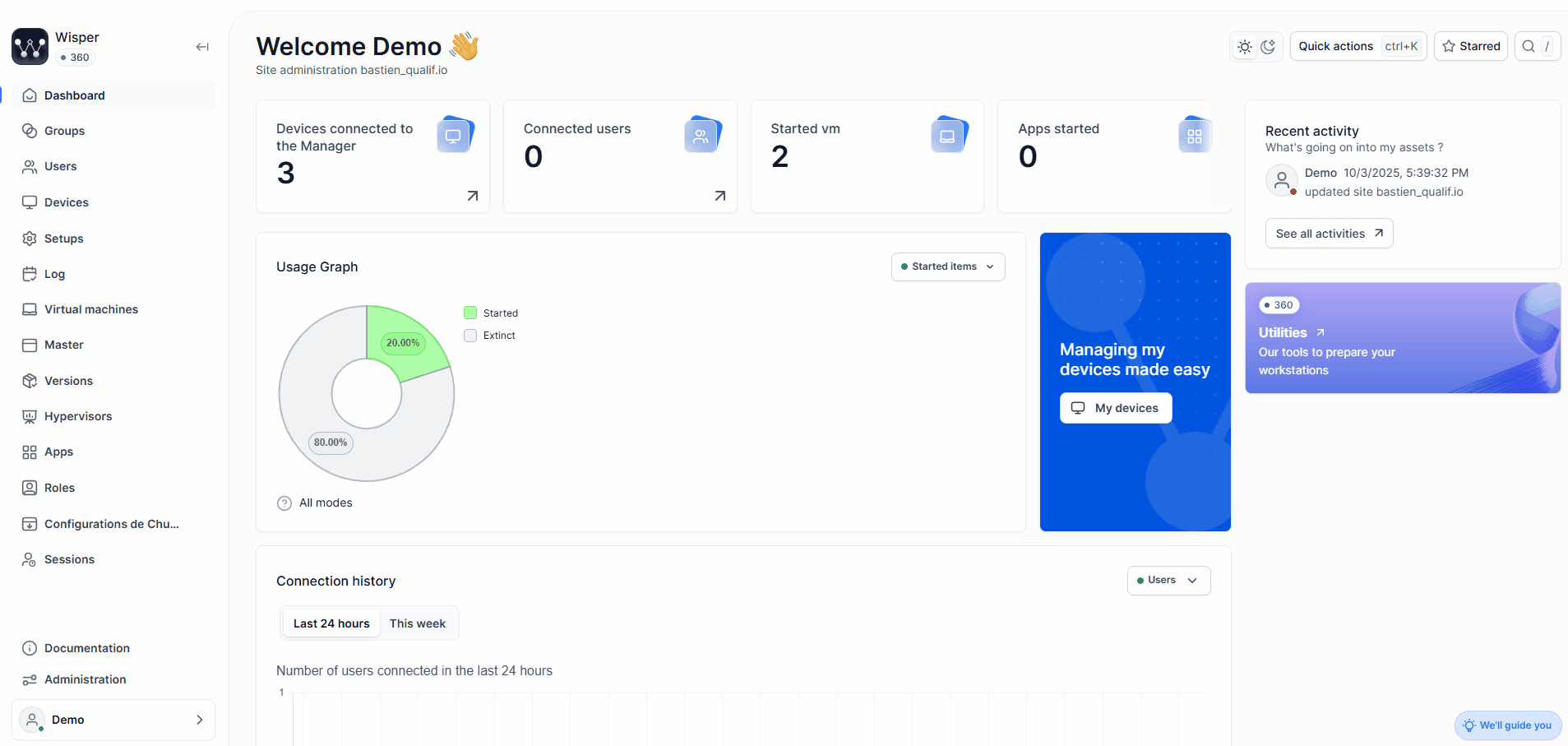Viewport: 1568px width, 746px height.
Task: Click the Versions box icon
Action: point(30,381)
